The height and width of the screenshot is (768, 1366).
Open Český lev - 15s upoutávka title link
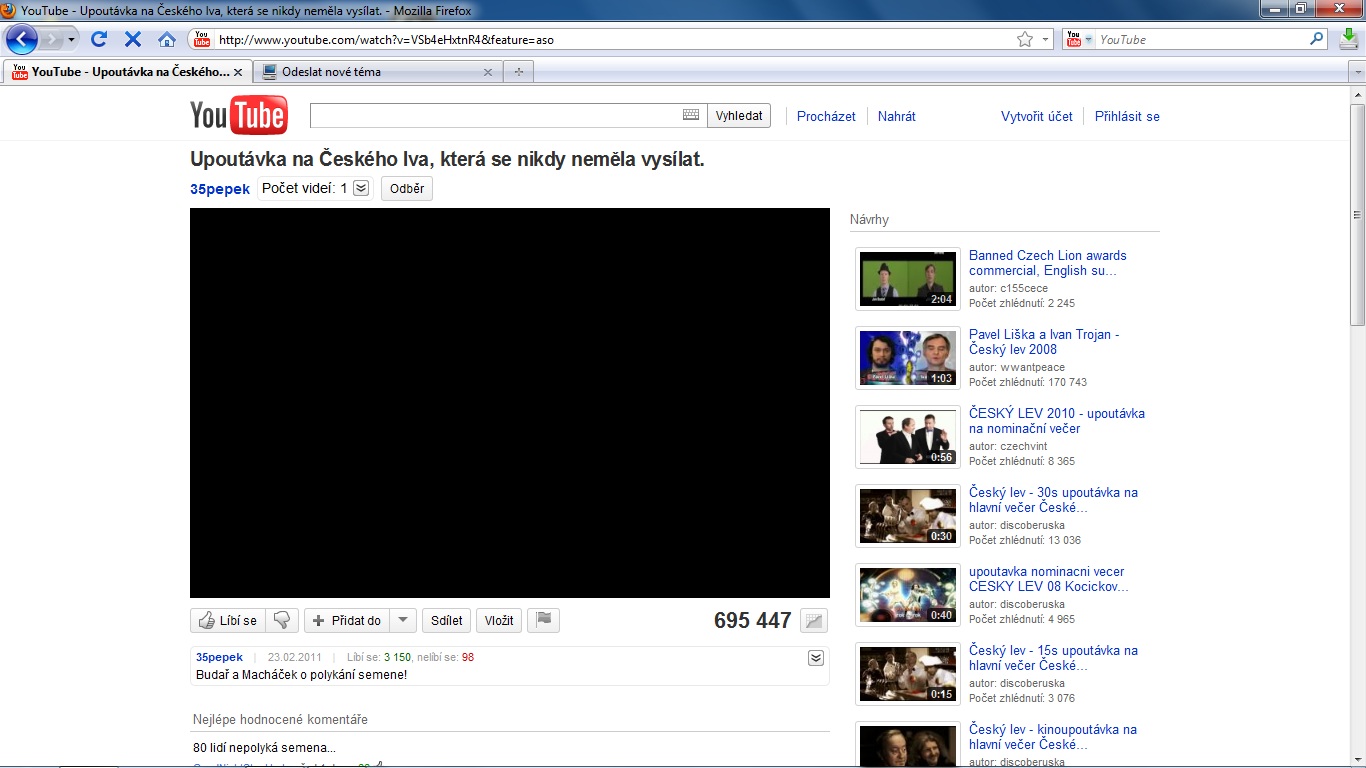pos(1053,658)
